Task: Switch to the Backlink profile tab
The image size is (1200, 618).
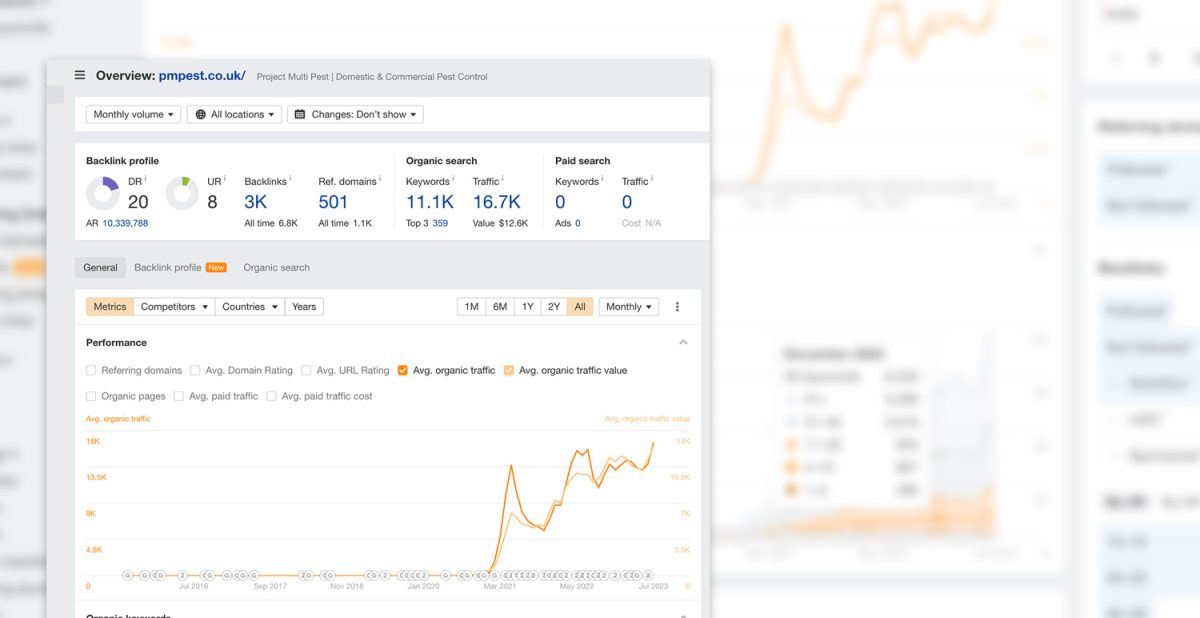Action: coord(180,268)
